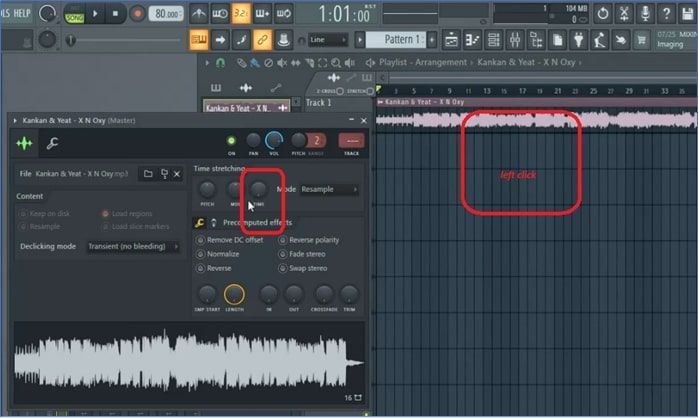Toggle the Reverse effect option

200,269
